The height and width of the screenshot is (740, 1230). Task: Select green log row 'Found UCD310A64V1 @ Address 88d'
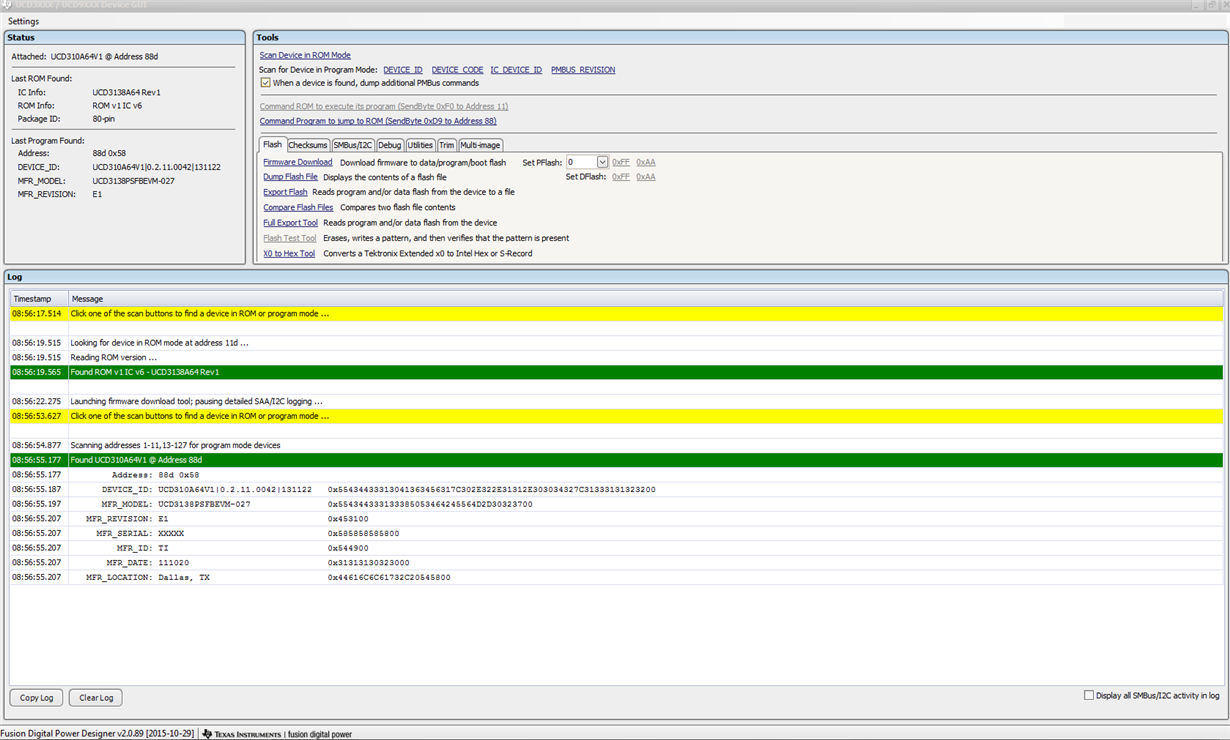click(616, 460)
